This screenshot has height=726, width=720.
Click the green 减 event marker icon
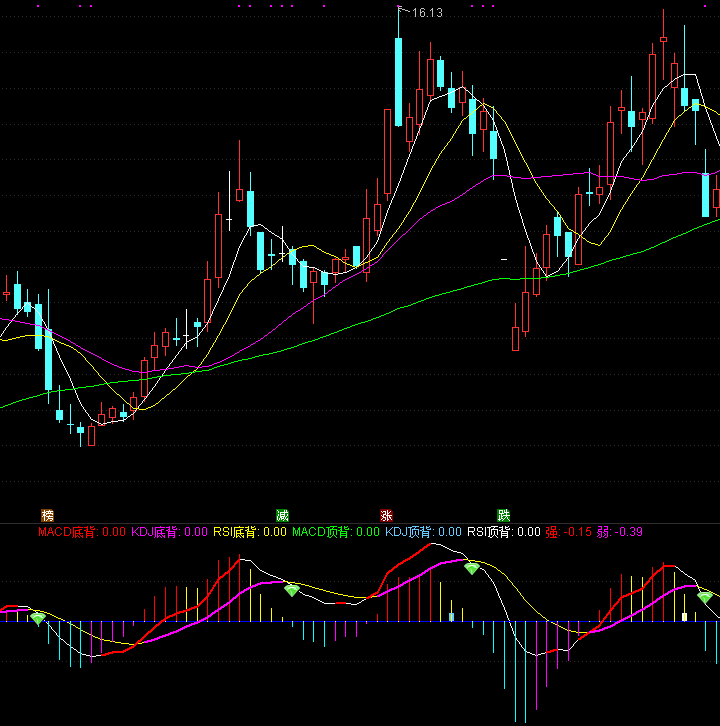(x=282, y=515)
